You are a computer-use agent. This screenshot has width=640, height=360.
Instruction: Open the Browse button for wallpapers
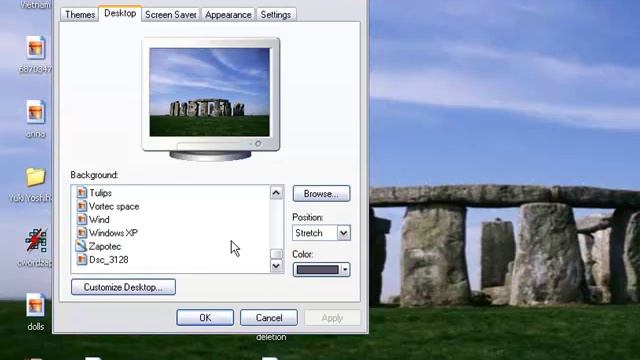coord(321,193)
